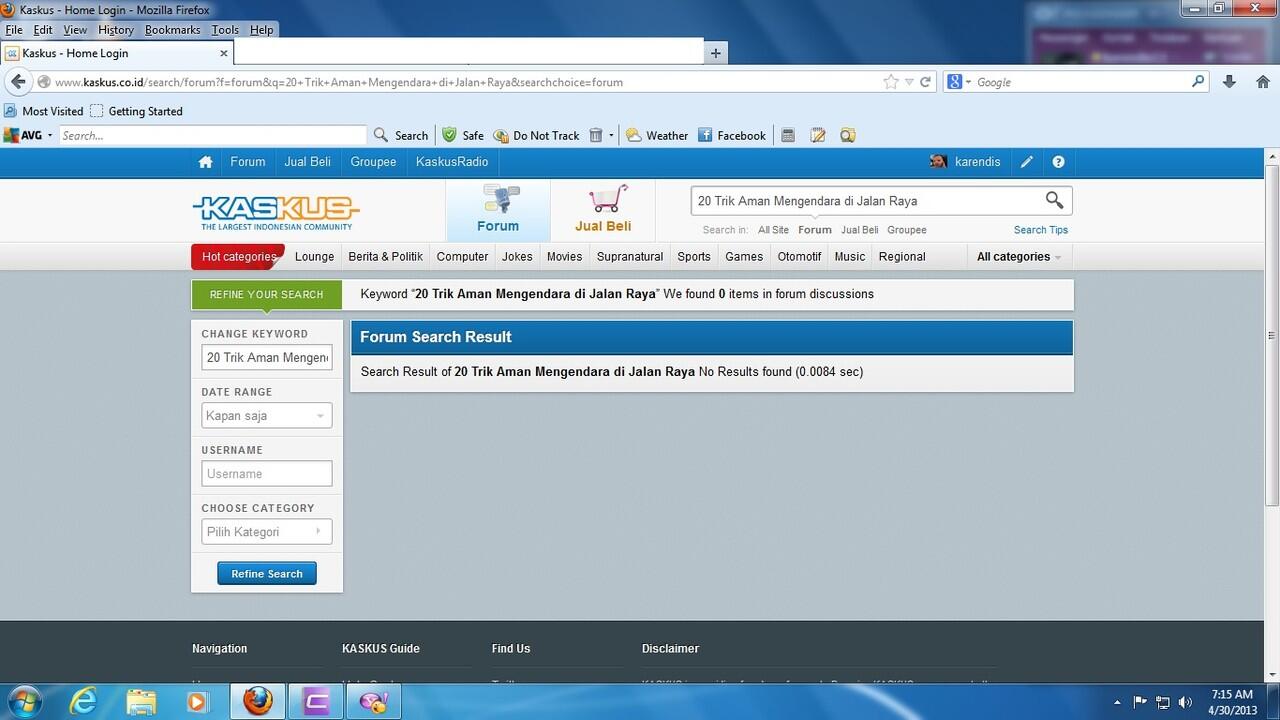This screenshot has width=1280, height=720.
Task: Click AVG toolbar Search button
Action: pyautogui.click(x=401, y=135)
